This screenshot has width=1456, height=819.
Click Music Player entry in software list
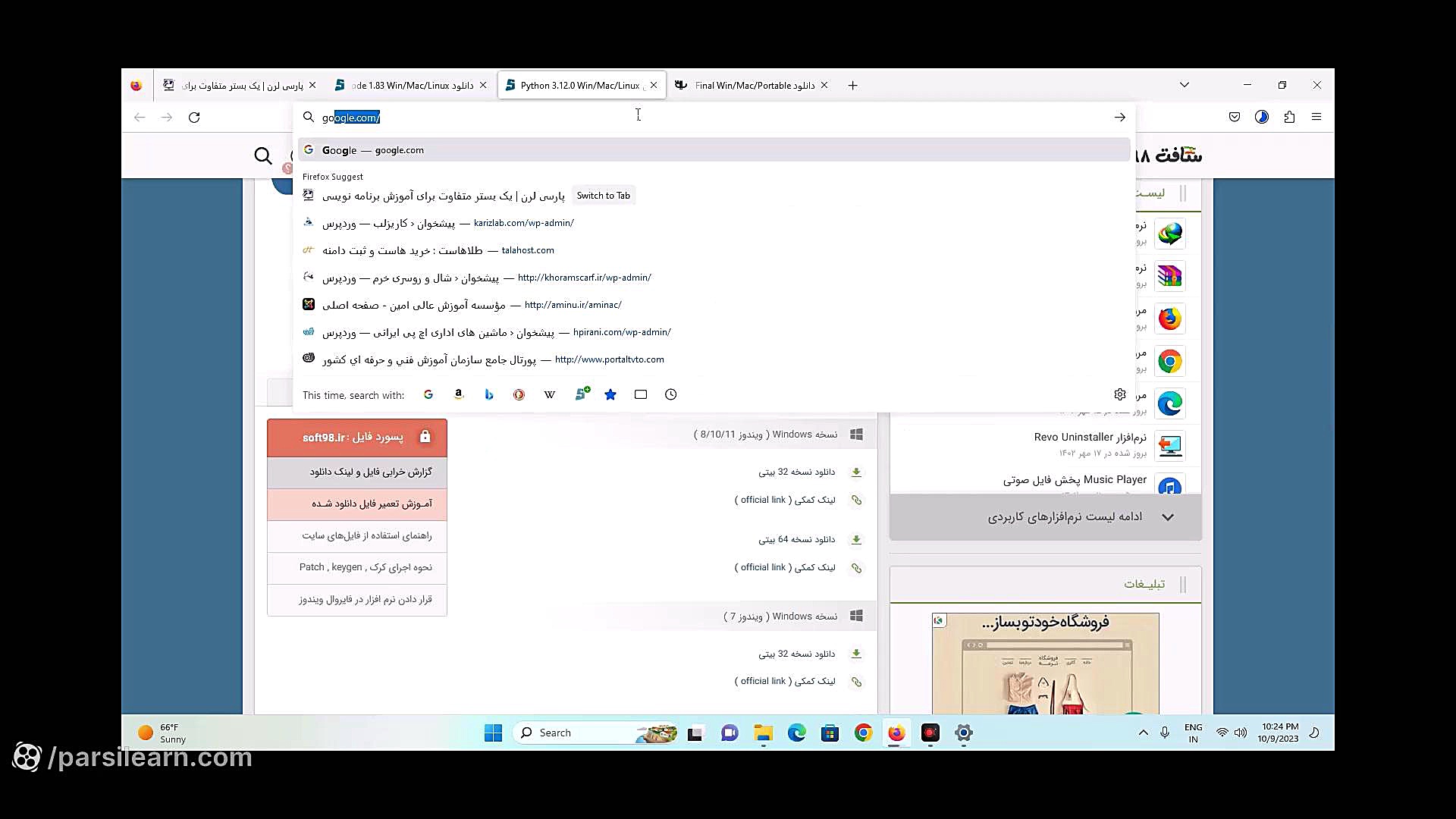point(1075,480)
